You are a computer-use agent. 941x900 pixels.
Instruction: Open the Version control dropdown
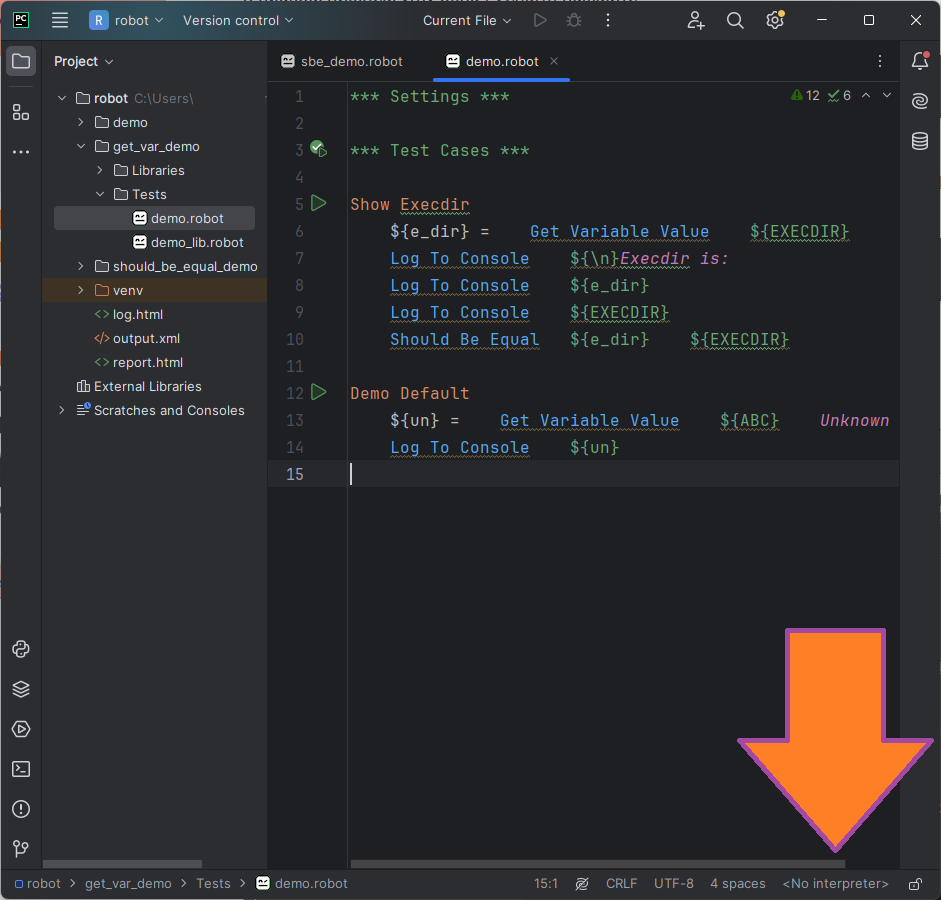coord(238,20)
